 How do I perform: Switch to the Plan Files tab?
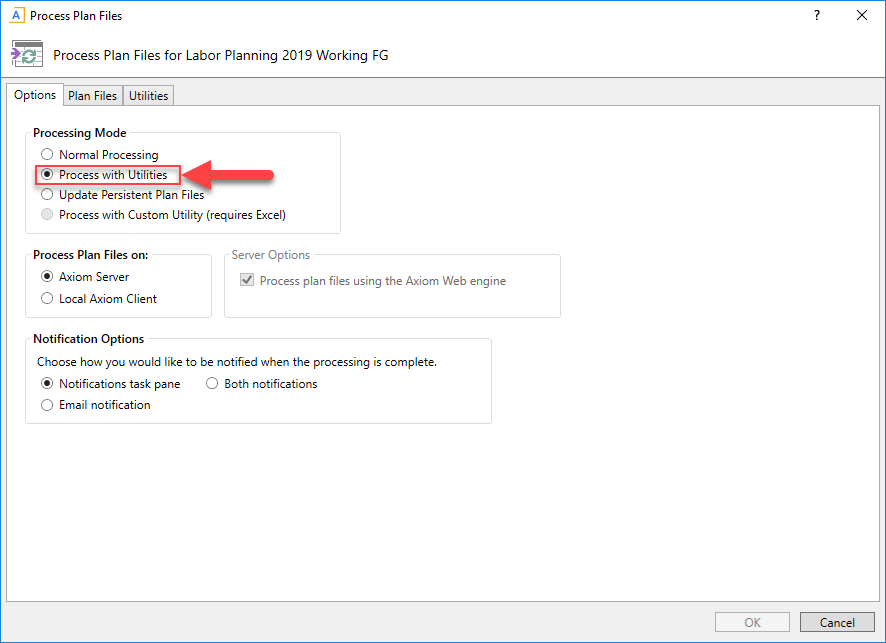point(92,96)
